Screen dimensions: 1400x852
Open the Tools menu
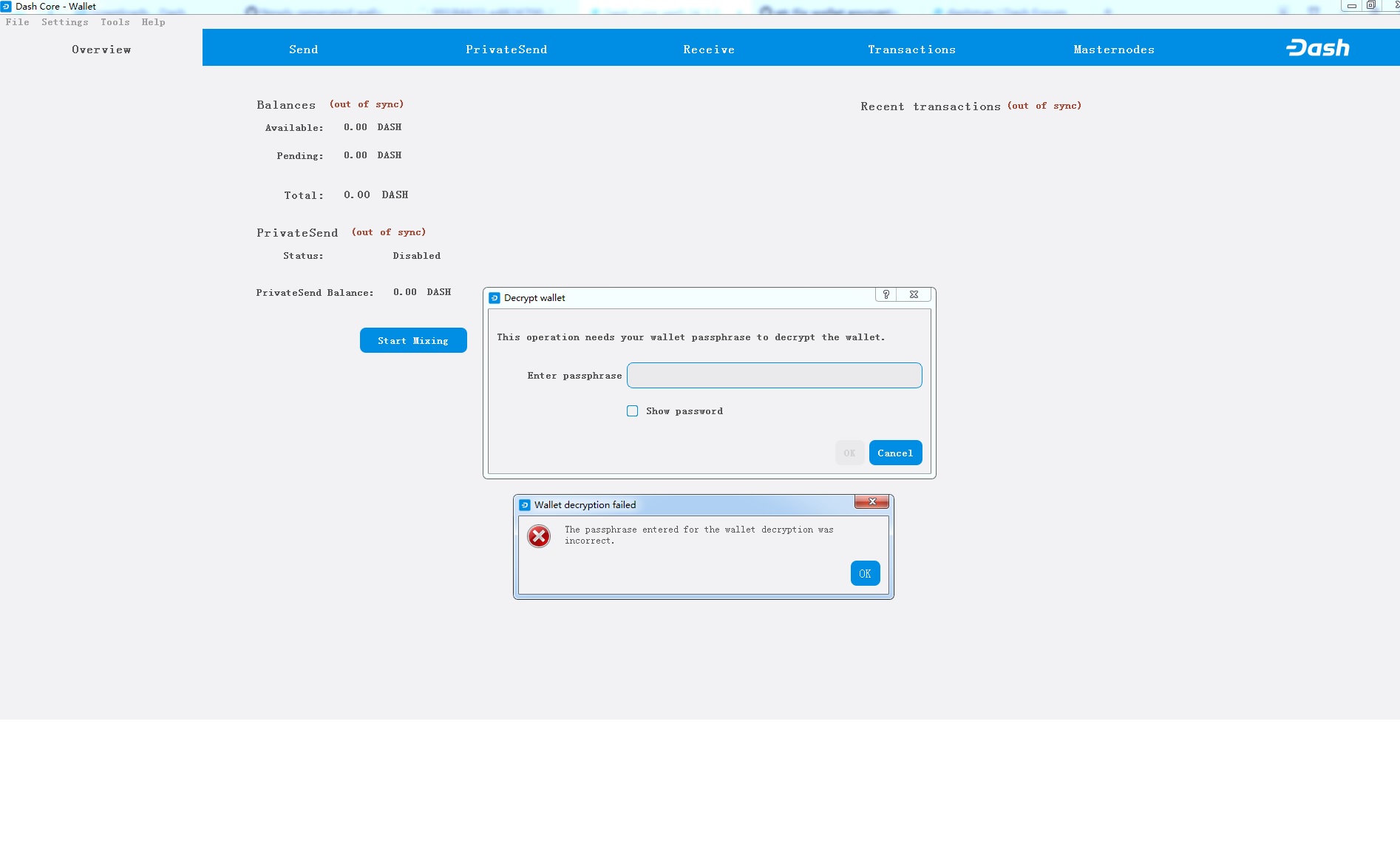(x=115, y=22)
